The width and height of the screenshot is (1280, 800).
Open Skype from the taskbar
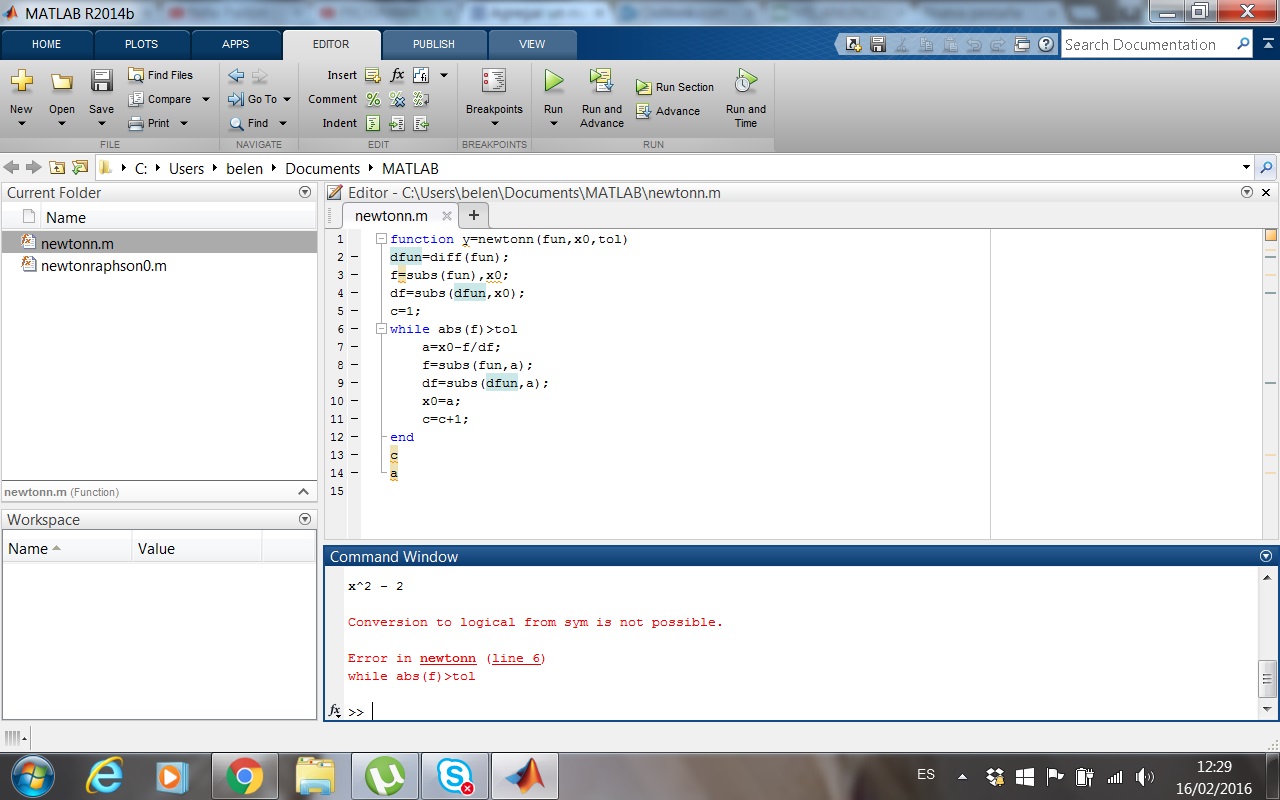click(x=454, y=776)
